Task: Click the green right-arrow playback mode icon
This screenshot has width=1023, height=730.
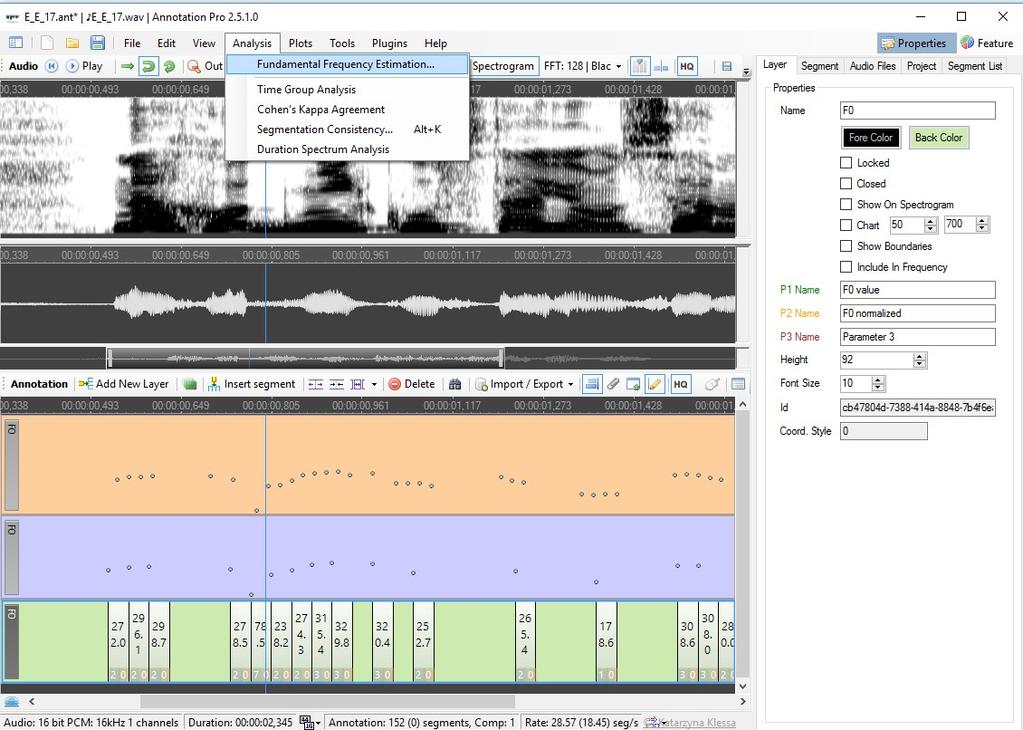Action: [128, 66]
